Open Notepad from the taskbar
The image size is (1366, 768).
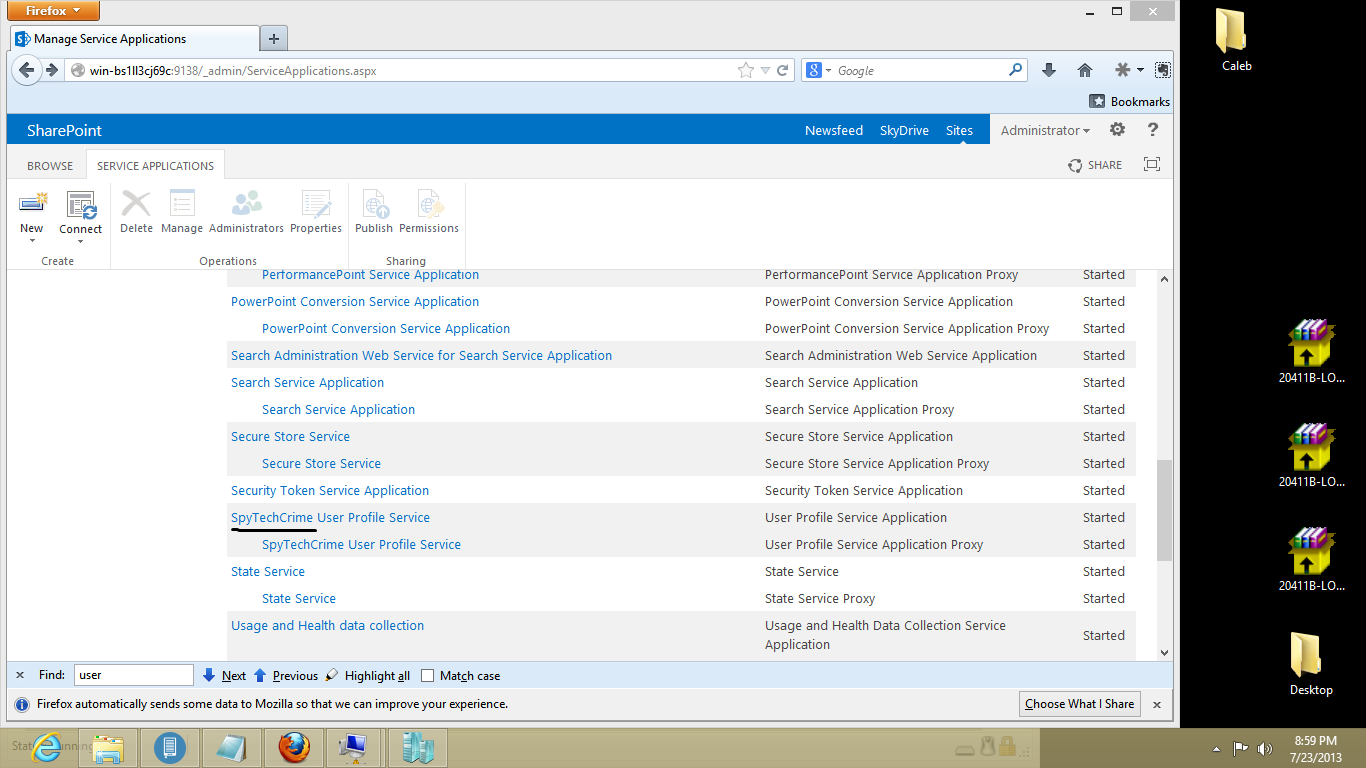coord(231,747)
